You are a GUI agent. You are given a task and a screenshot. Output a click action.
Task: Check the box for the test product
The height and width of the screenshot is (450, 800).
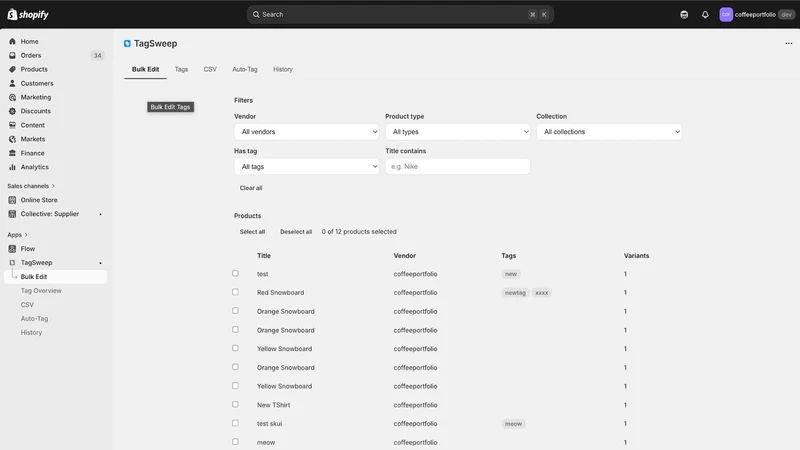[x=235, y=273]
